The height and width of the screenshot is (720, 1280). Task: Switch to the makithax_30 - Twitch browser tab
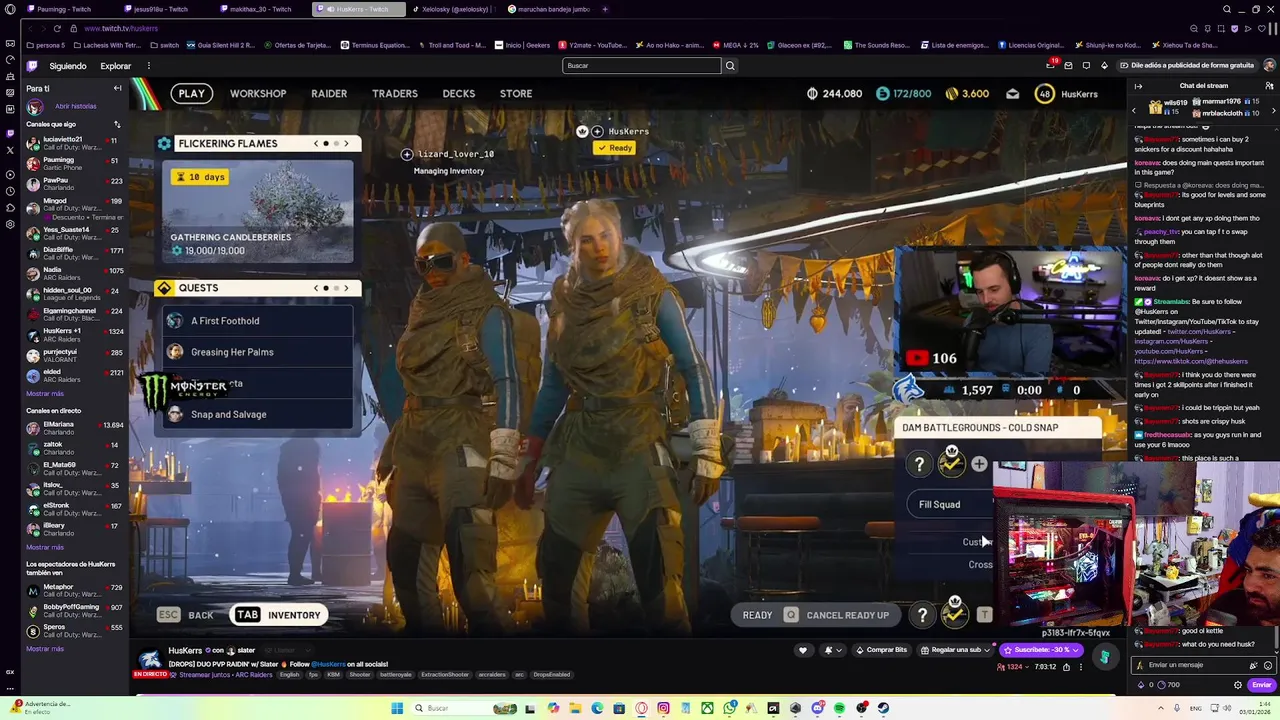pyautogui.click(x=258, y=9)
